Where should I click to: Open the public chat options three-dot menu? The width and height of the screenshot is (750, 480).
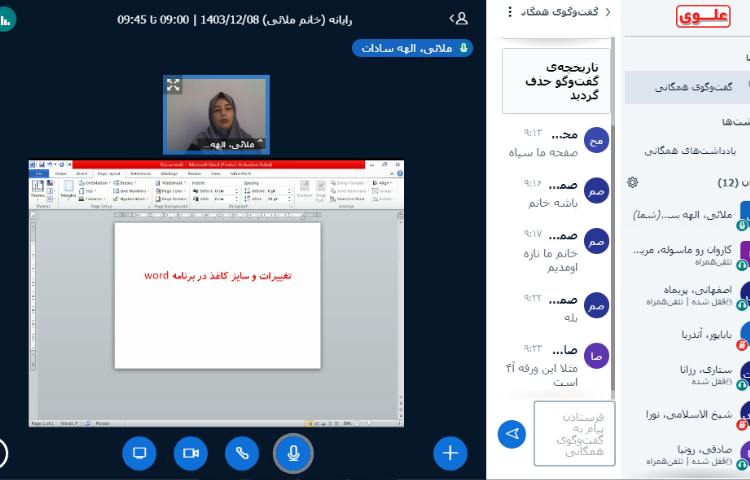point(510,11)
